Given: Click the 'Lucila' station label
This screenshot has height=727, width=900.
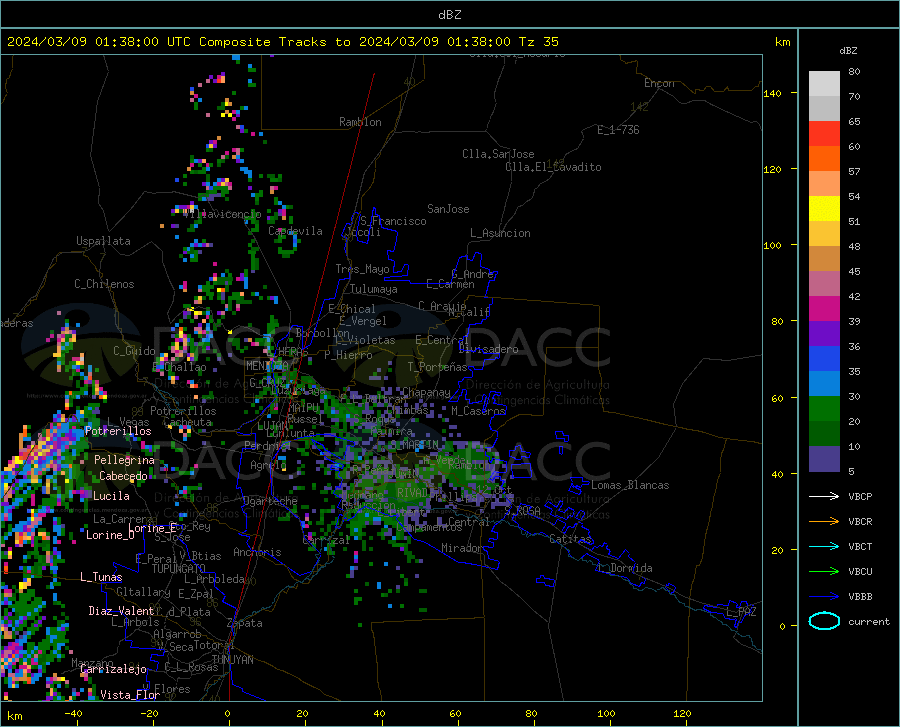Looking at the screenshot, I should click(x=111, y=496).
